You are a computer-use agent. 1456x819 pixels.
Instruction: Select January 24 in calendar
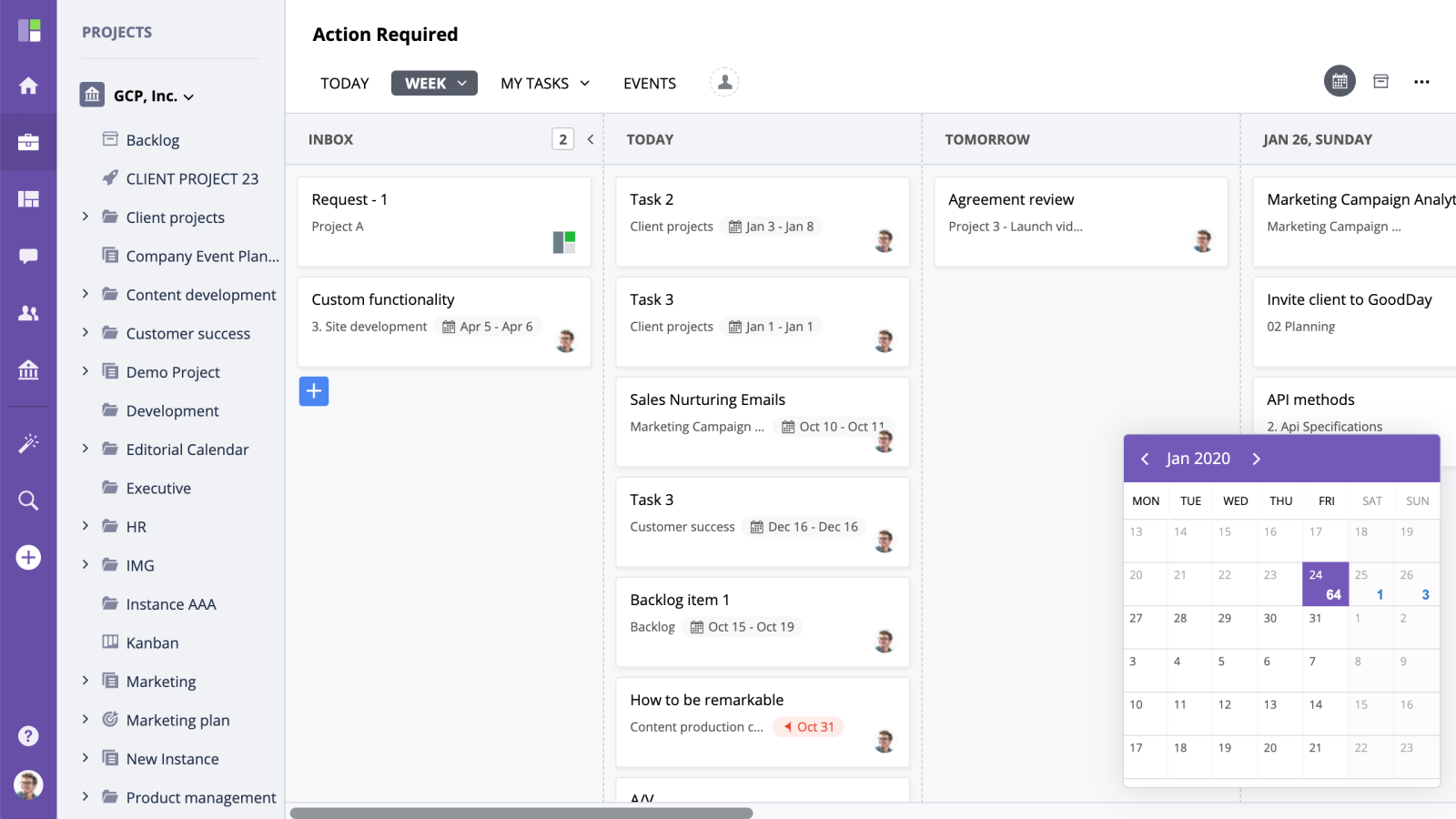coord(1326,584)
